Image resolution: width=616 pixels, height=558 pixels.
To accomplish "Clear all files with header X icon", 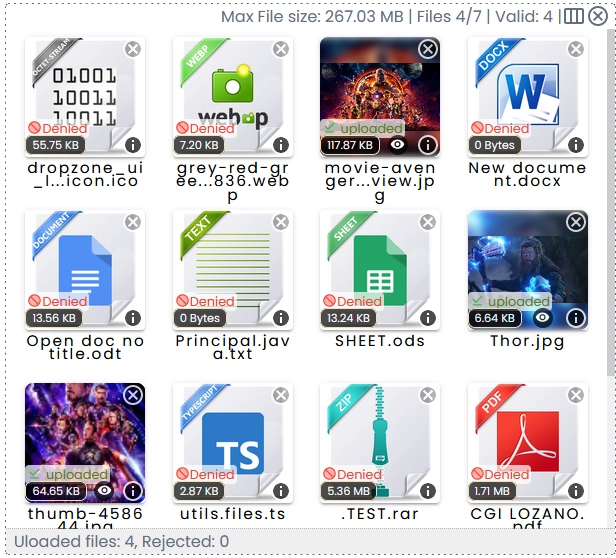I will pyautogui.click(x=598, y=16).
